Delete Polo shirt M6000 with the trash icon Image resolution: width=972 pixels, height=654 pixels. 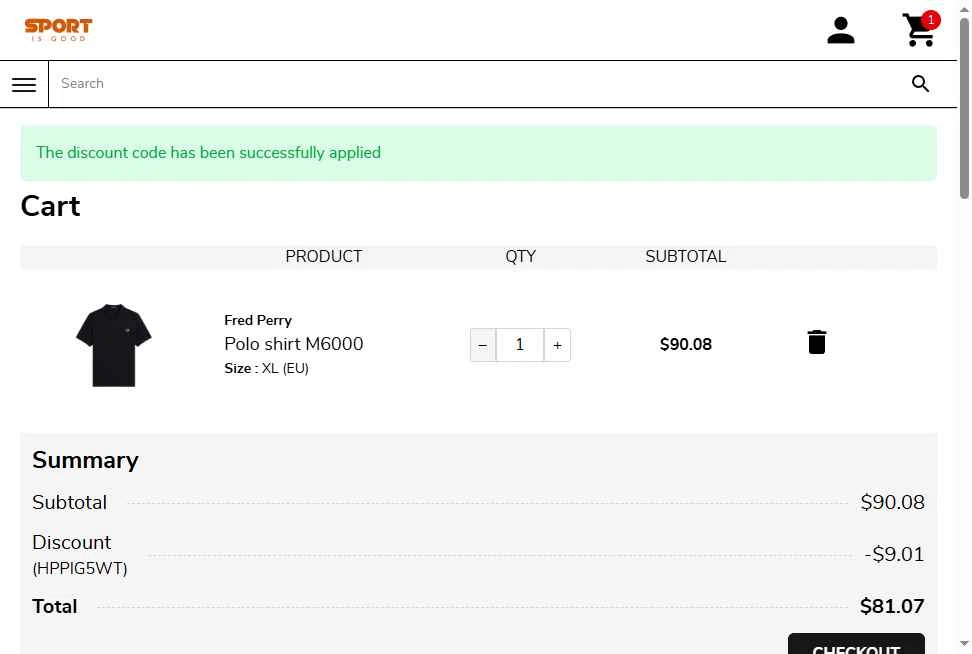816,342
